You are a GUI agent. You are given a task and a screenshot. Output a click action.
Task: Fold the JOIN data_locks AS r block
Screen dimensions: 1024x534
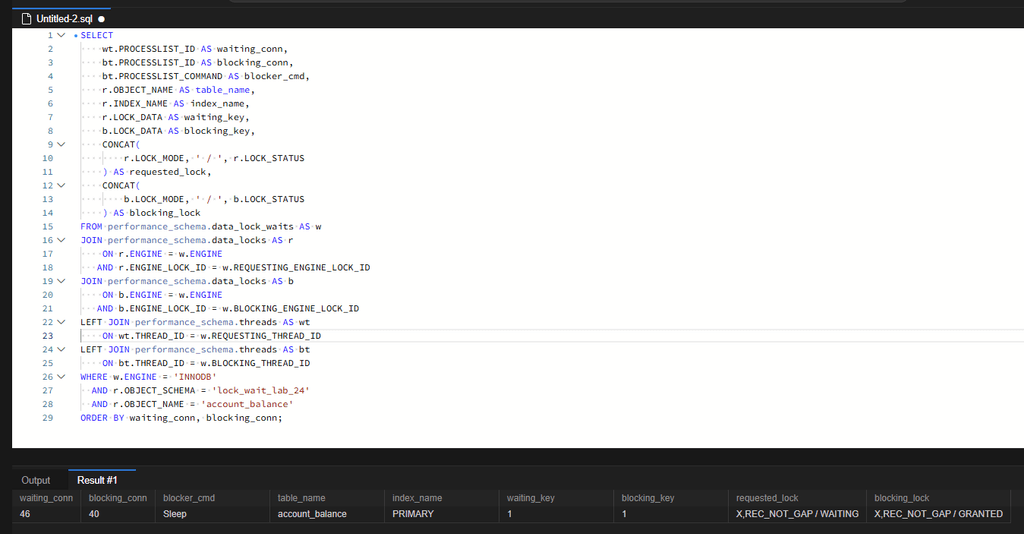(61, 240)
